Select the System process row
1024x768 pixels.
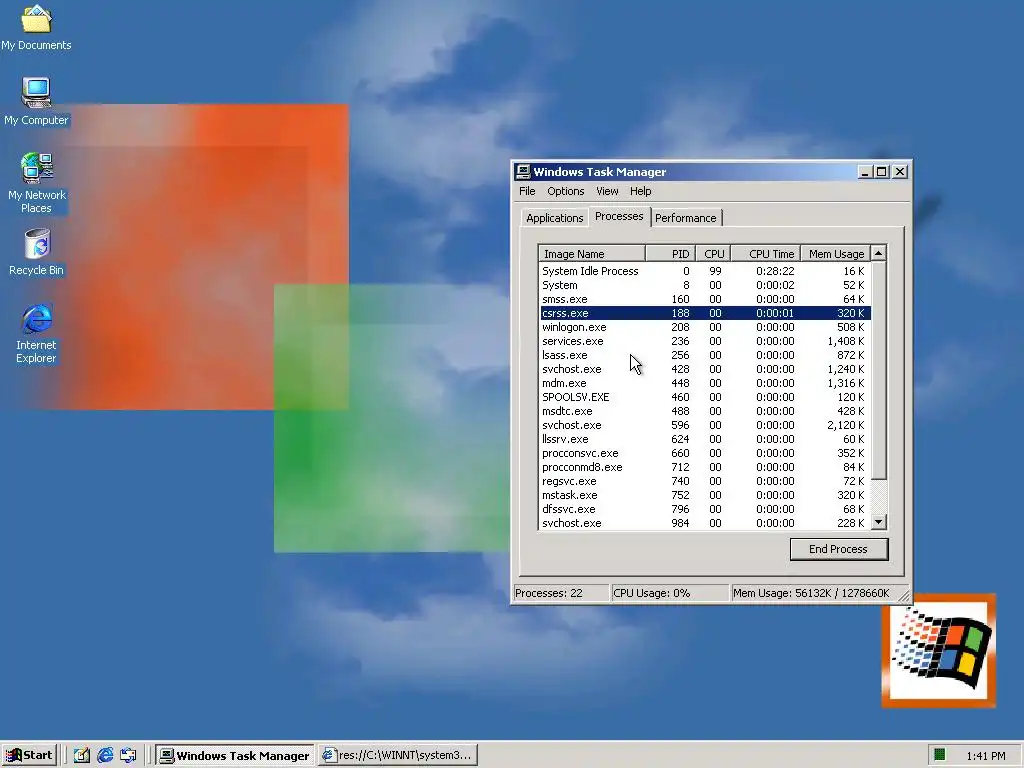coord(705,285)
